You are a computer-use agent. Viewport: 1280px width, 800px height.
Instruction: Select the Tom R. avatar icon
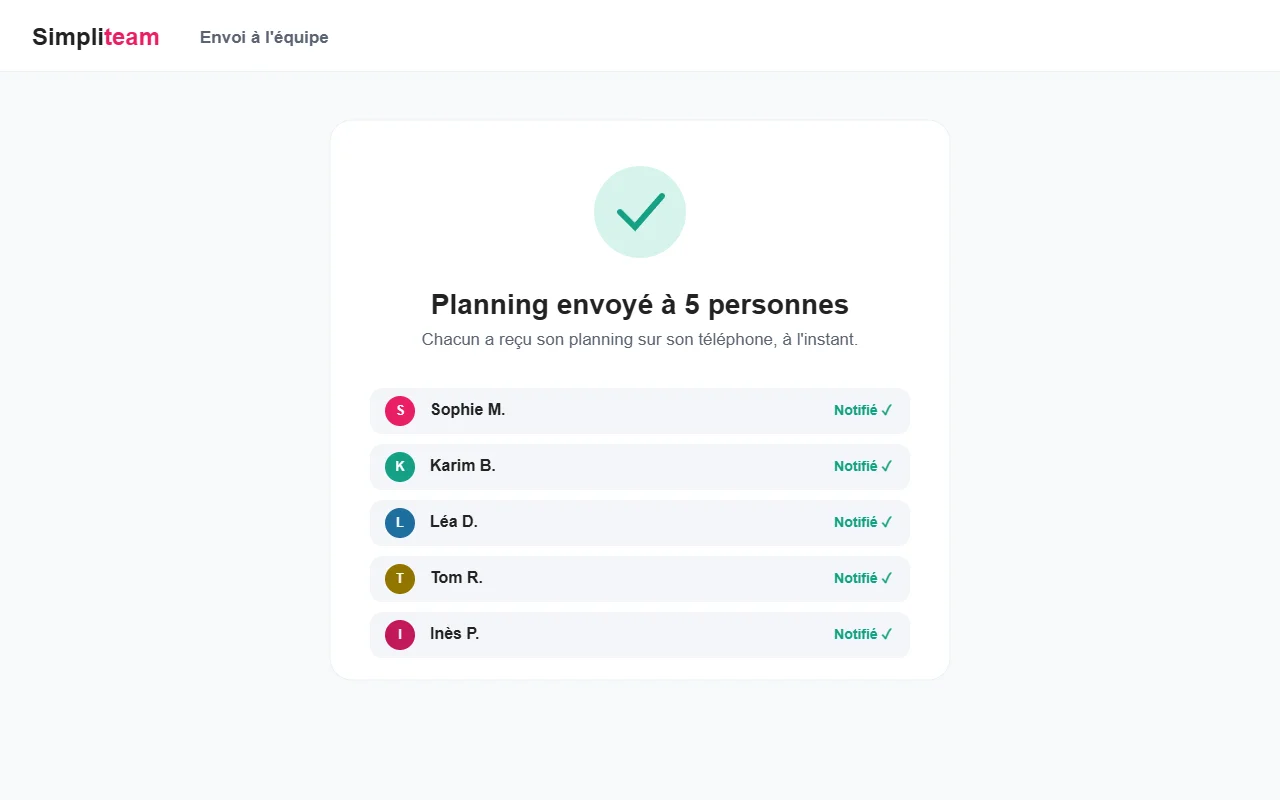tap(400, 579)
